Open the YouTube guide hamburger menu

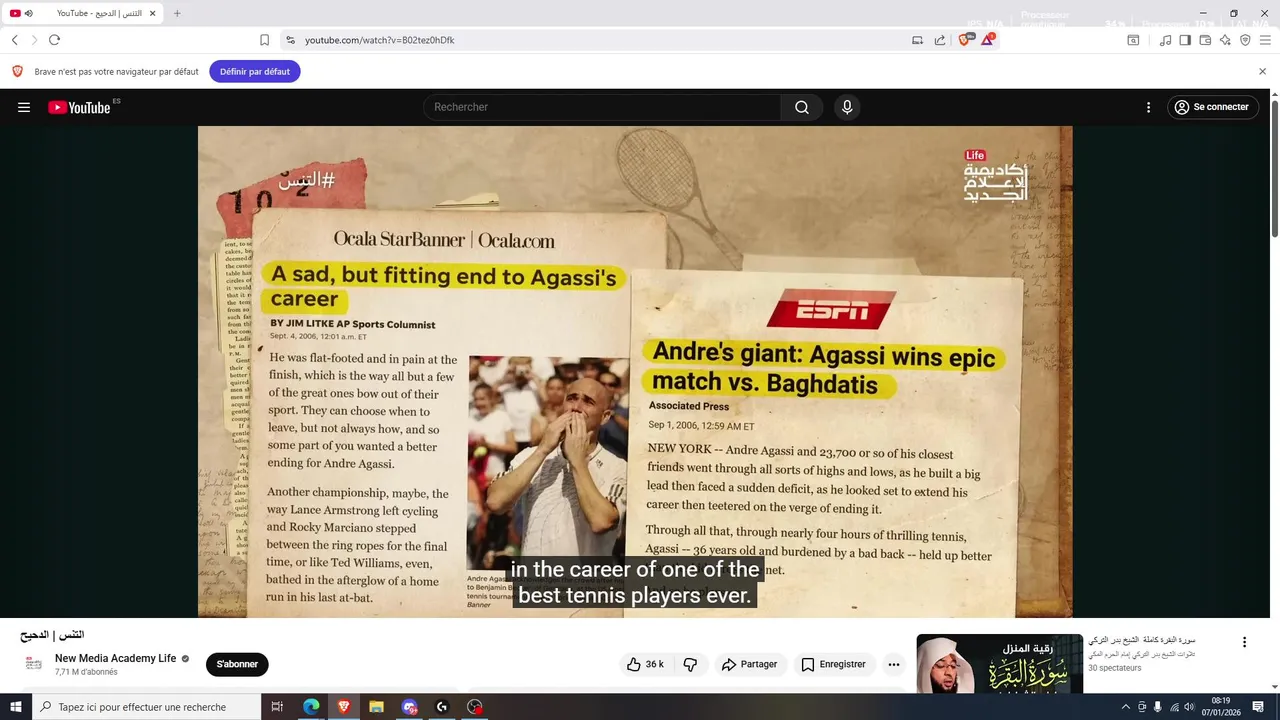[x=24, y=107]
